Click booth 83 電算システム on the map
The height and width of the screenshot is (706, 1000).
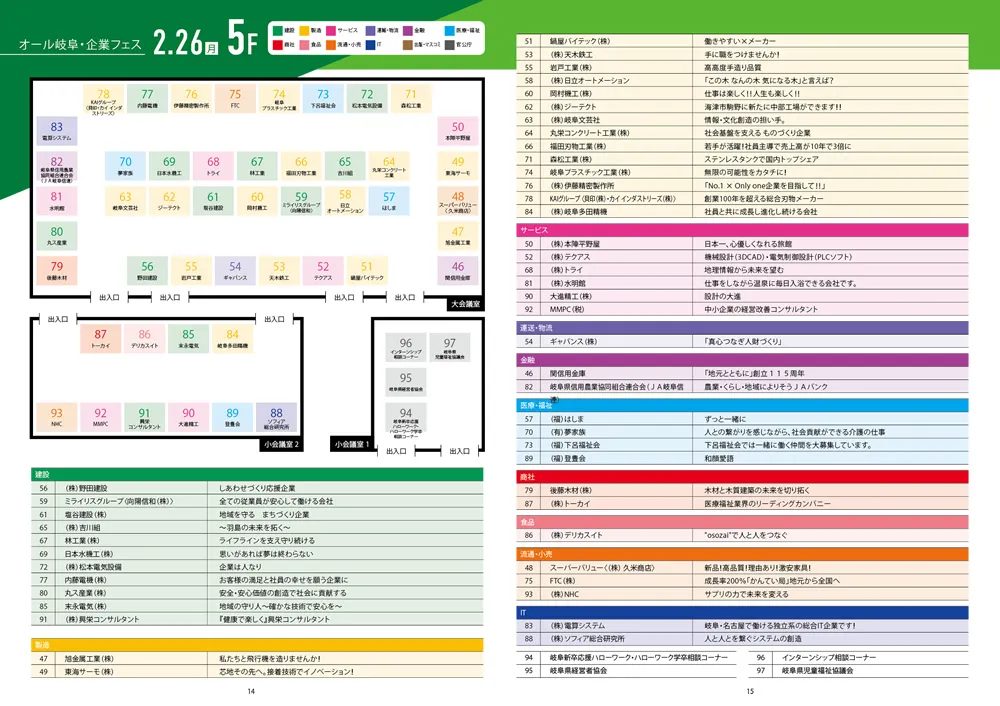[x=57, y=131]
